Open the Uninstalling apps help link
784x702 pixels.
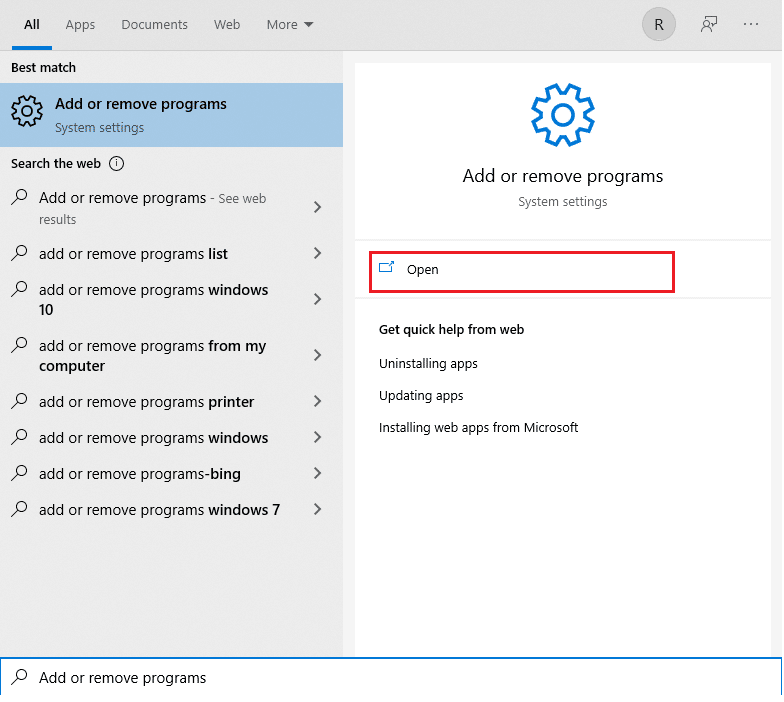[x=428, y=364]
